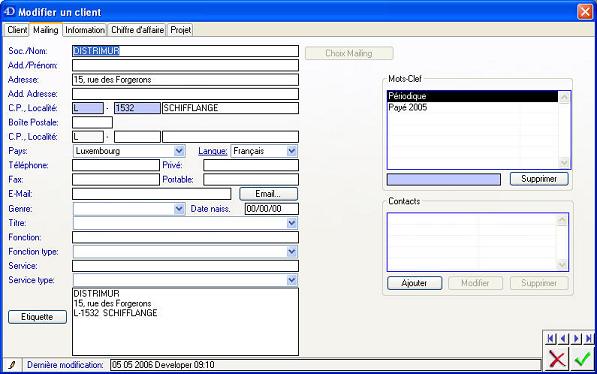Viewport: 597px width, 374px height.
Task: Click the Fonction input field
Action: pyautogui.click(x=185, y=237)
